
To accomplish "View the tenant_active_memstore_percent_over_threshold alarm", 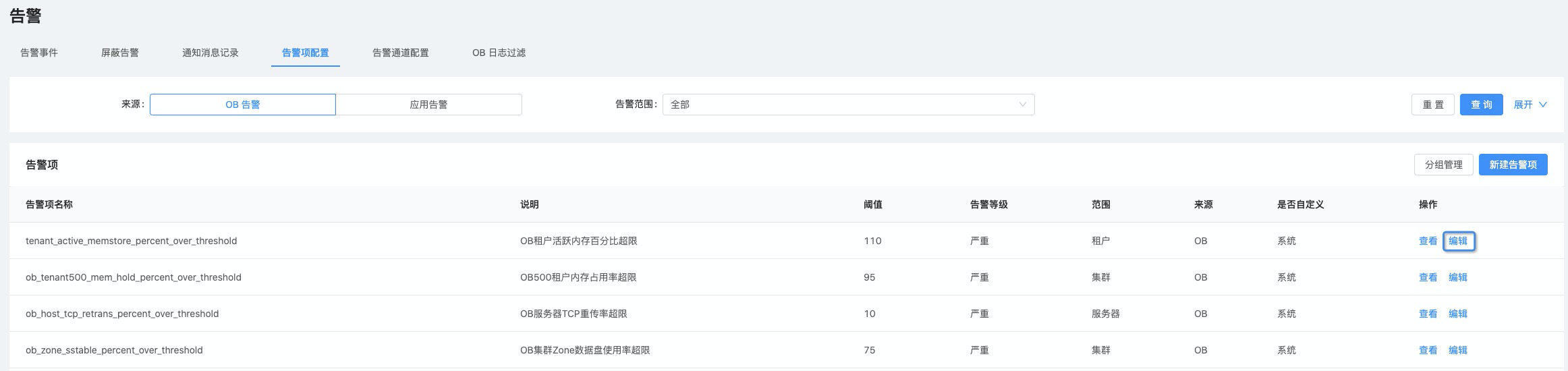I will [x=1428, y=241].
